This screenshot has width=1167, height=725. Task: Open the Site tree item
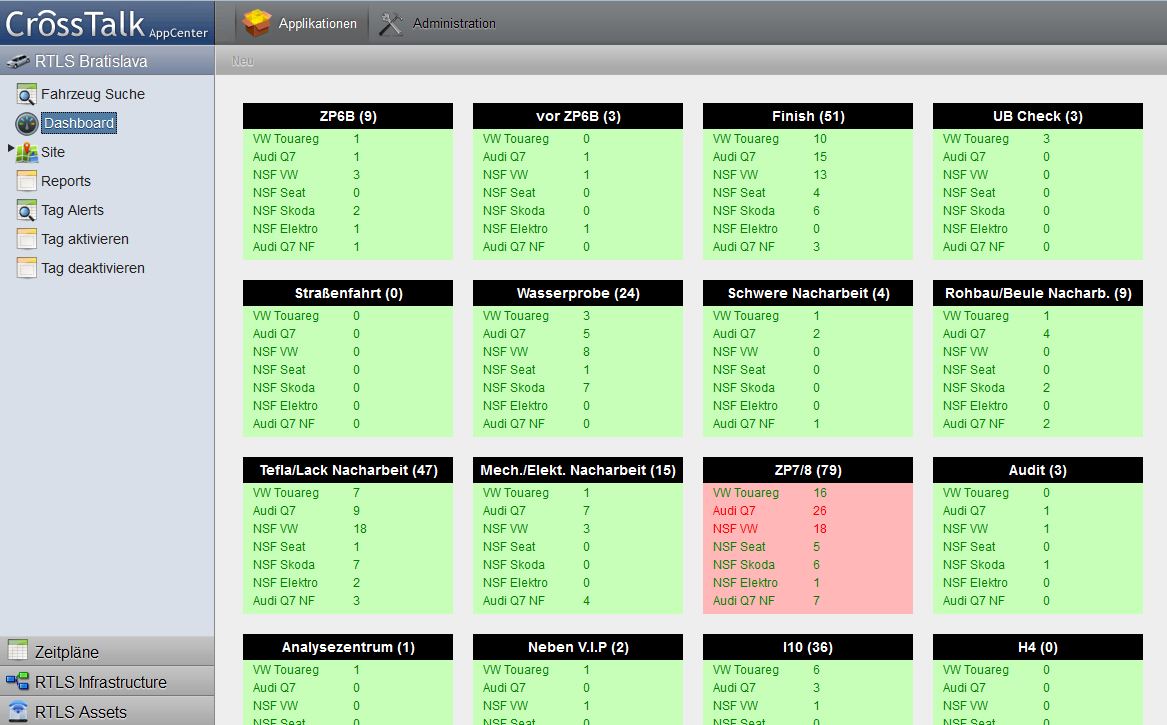(x=53, y=153)
